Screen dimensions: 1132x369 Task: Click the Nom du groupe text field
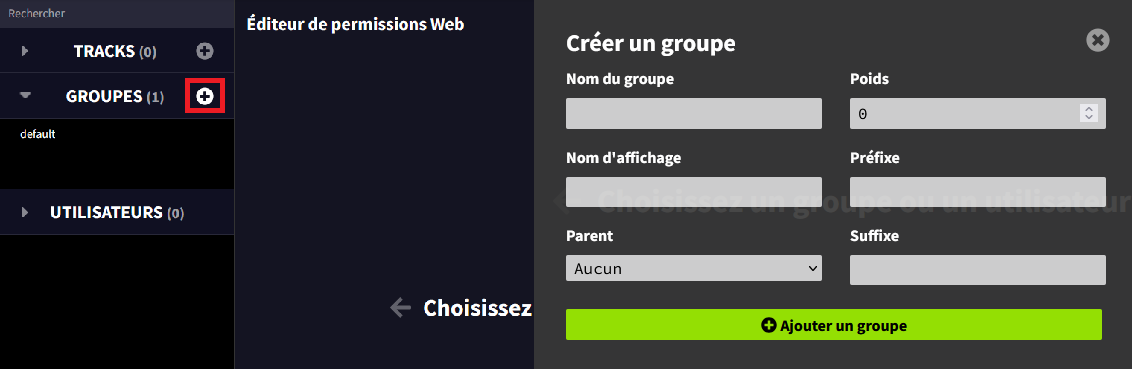[694, 113]
